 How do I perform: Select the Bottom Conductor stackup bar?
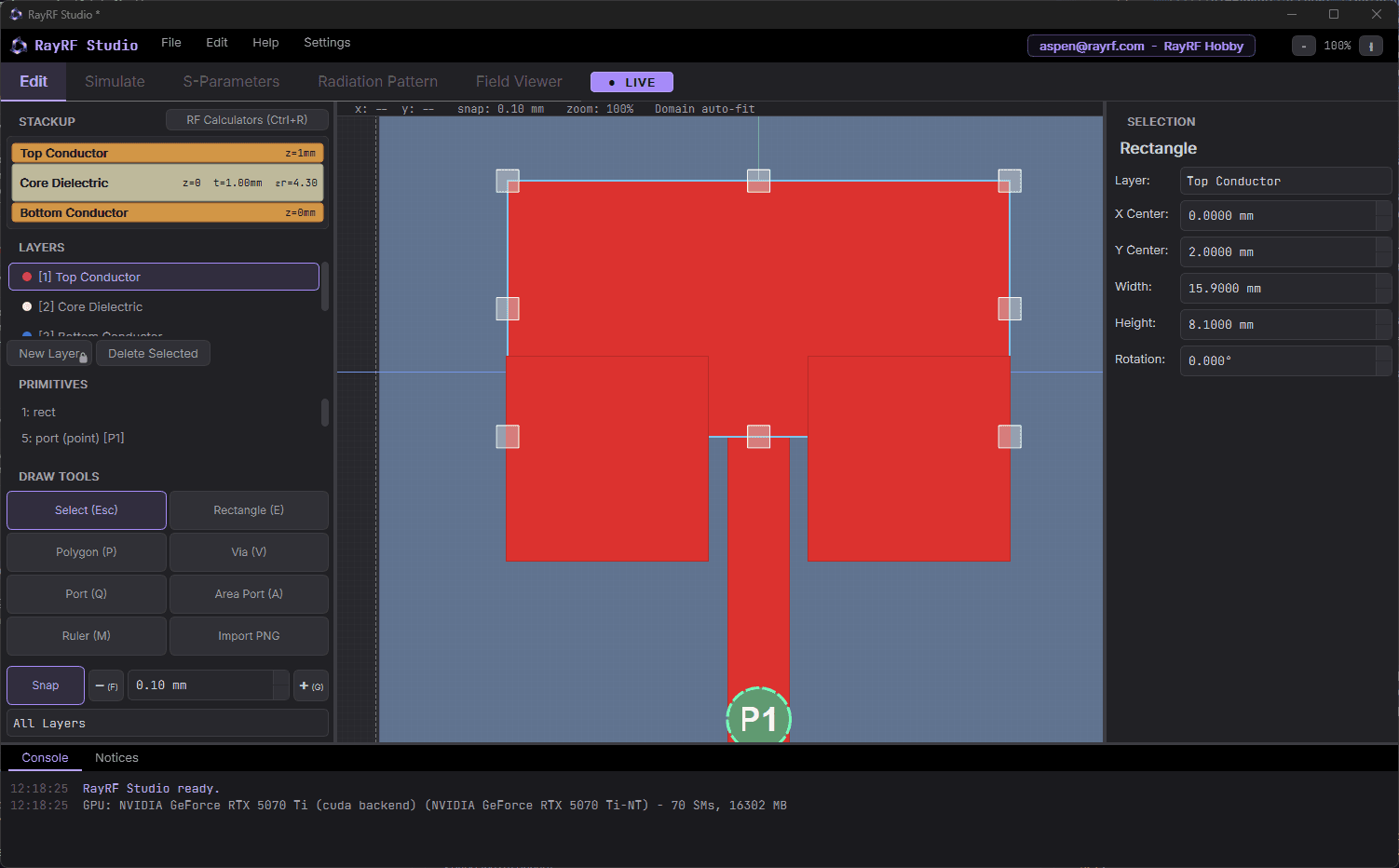168,212
